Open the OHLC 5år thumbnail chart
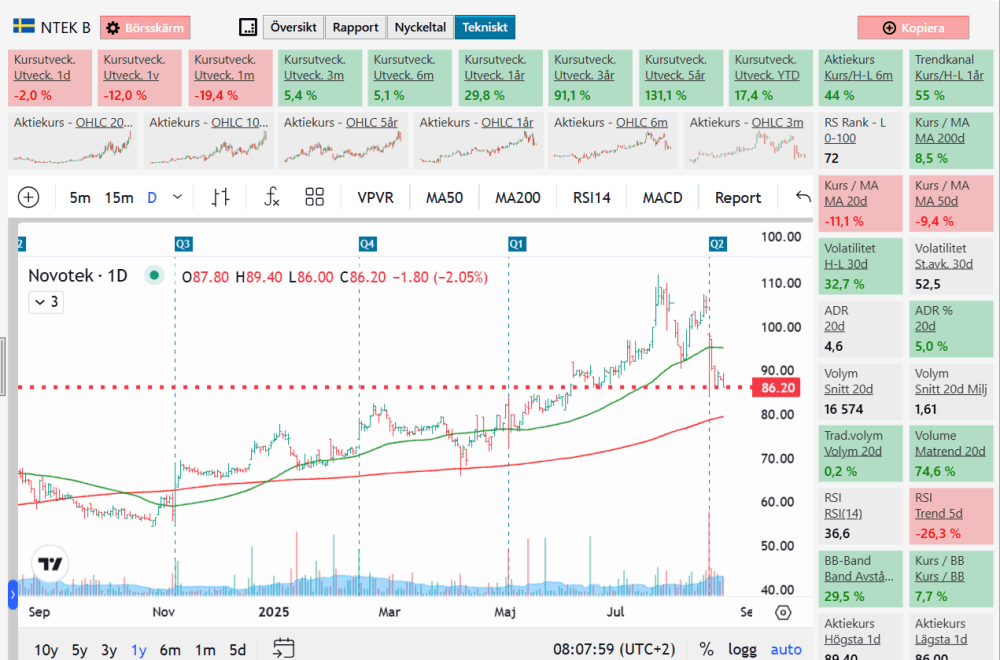1000x660 pixels. (x=344, y=141)
